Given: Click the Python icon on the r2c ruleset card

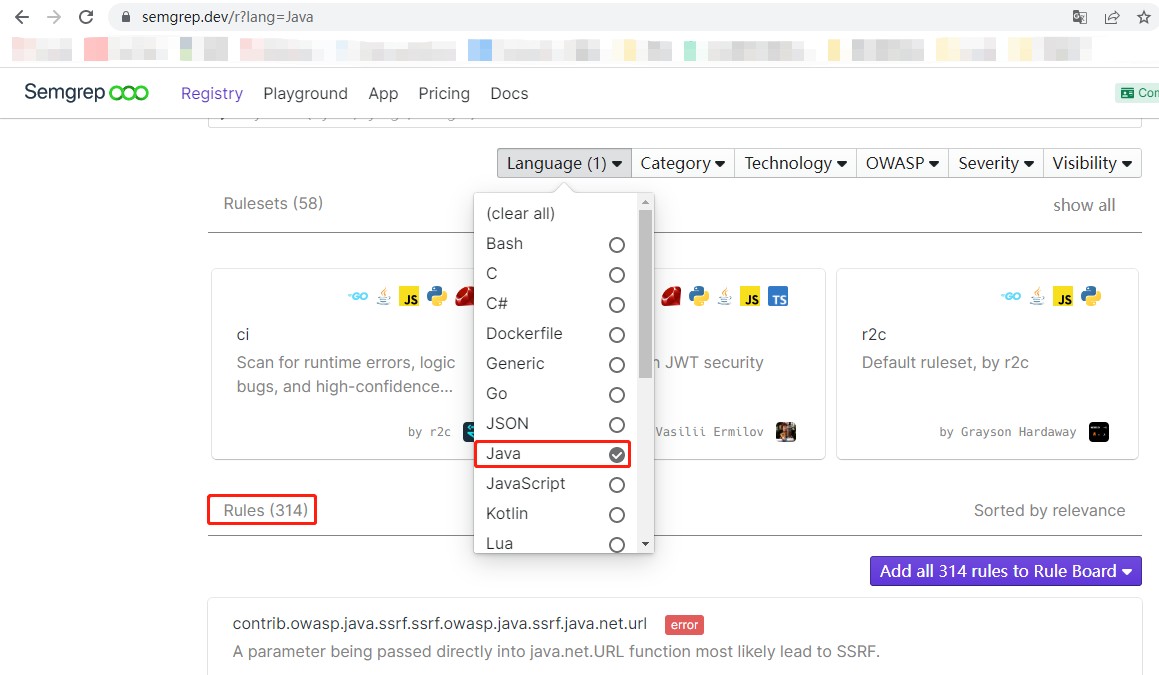Looking at the screenshot, I should tap(1091, 296).
